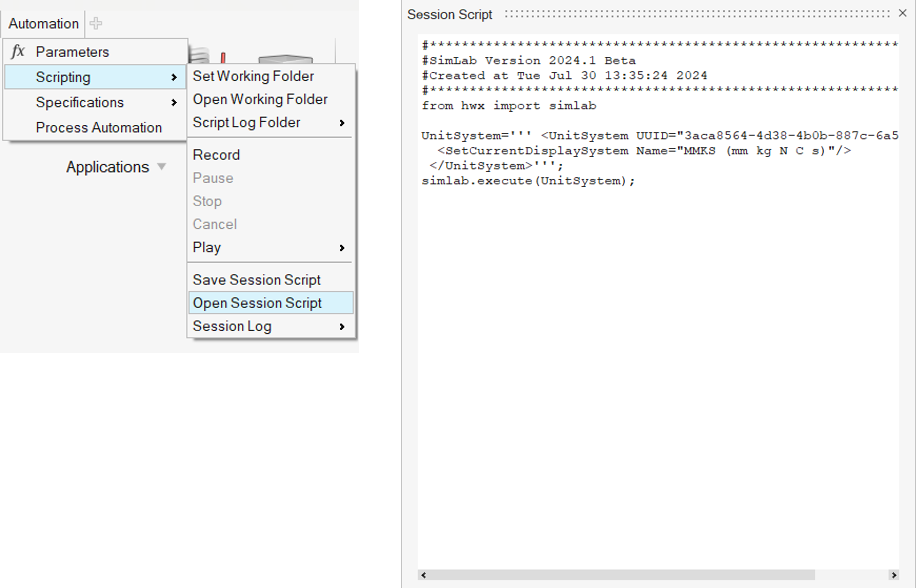917x588 pixels.
Task: Expand the Applications dropdown arrow
Action: pos(161,167)
